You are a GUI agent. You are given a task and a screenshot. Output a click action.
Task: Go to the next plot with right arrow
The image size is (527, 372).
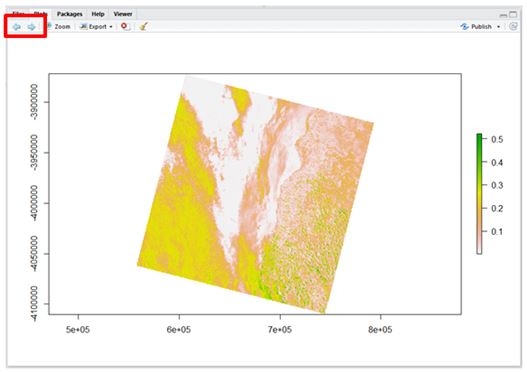point(32,27)
